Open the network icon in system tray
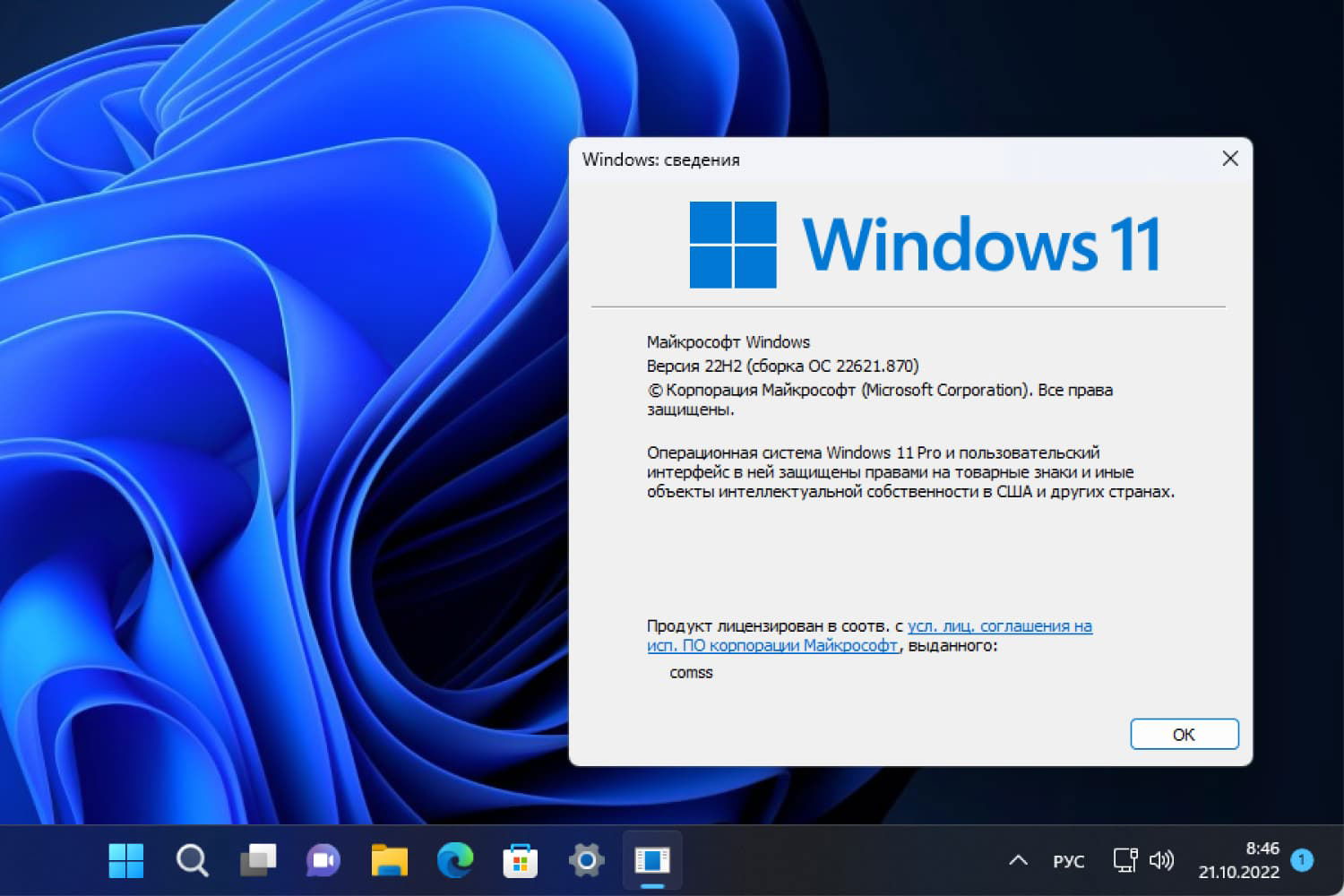Viewport: 1344px width, 896px height. pos(1125,861)
